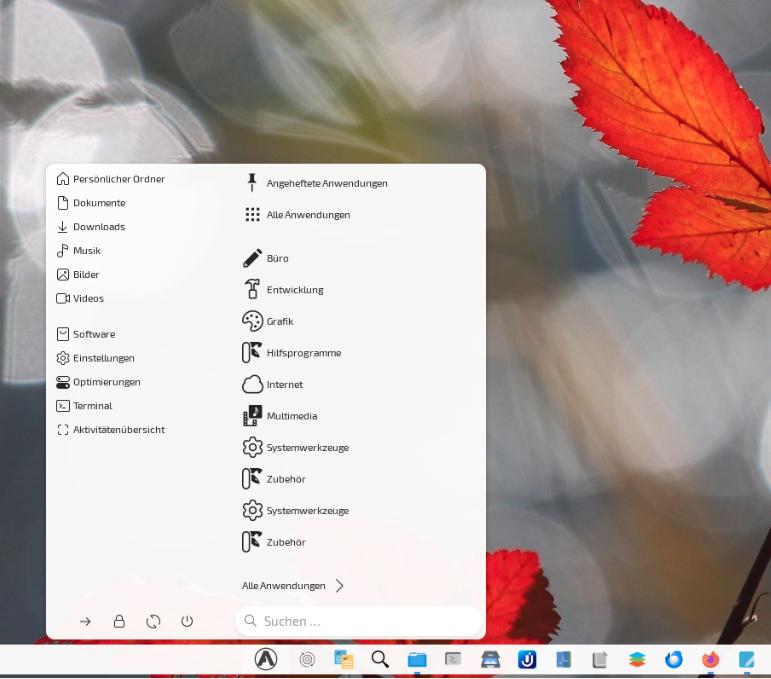Show Angeheftete Anwendungen
The image size is (771, 679).
click(326, 183)
